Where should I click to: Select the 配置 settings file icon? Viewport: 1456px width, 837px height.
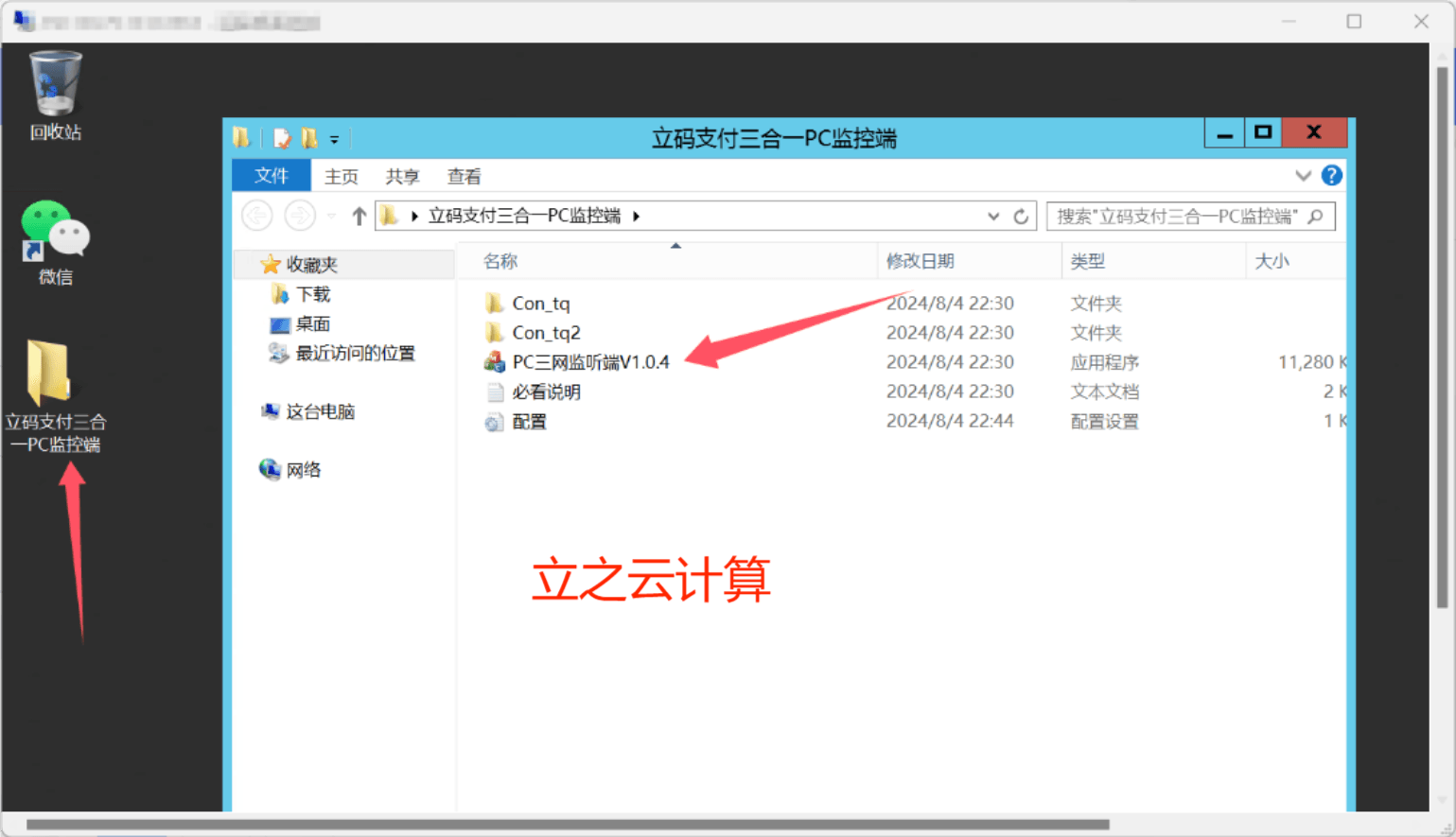pos(494,422)
